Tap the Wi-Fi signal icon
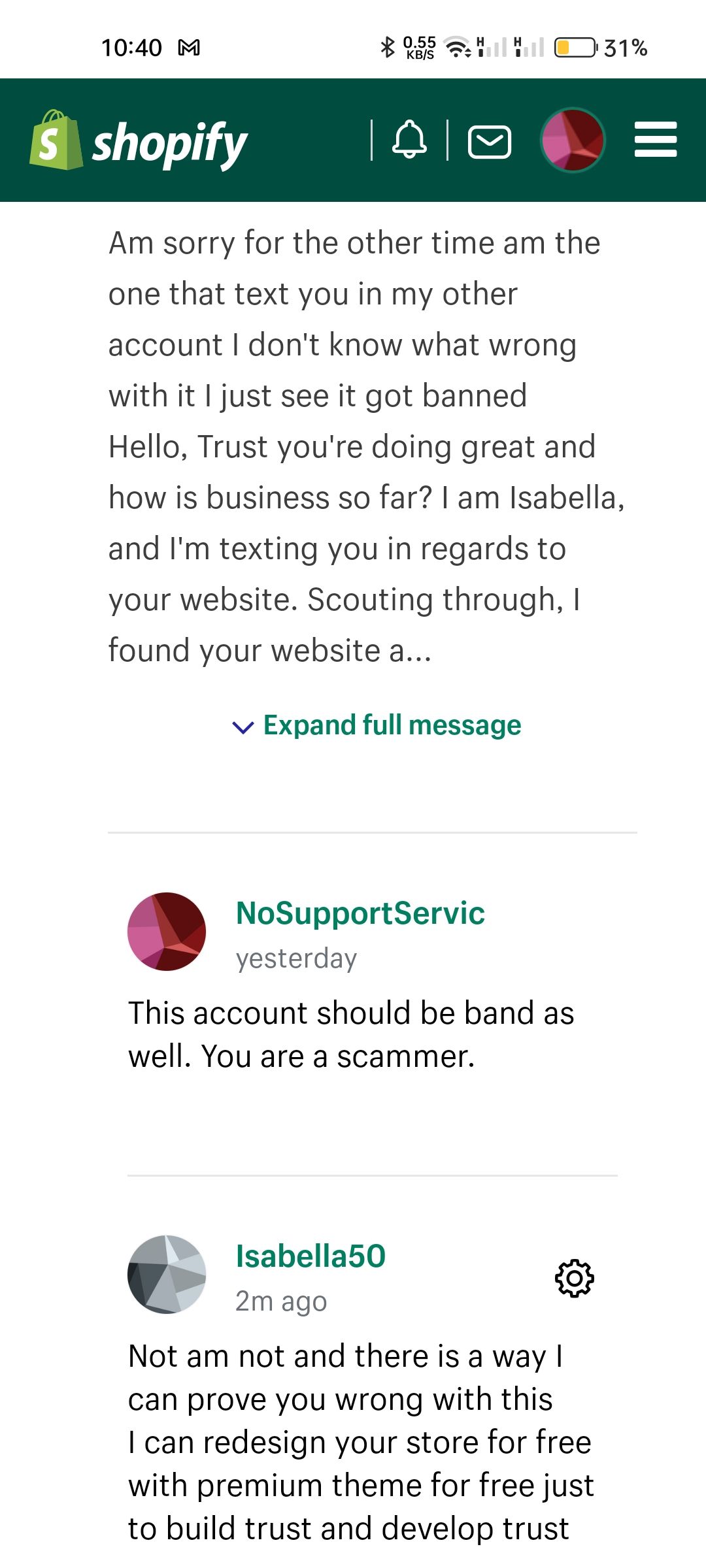 (458, 48)
